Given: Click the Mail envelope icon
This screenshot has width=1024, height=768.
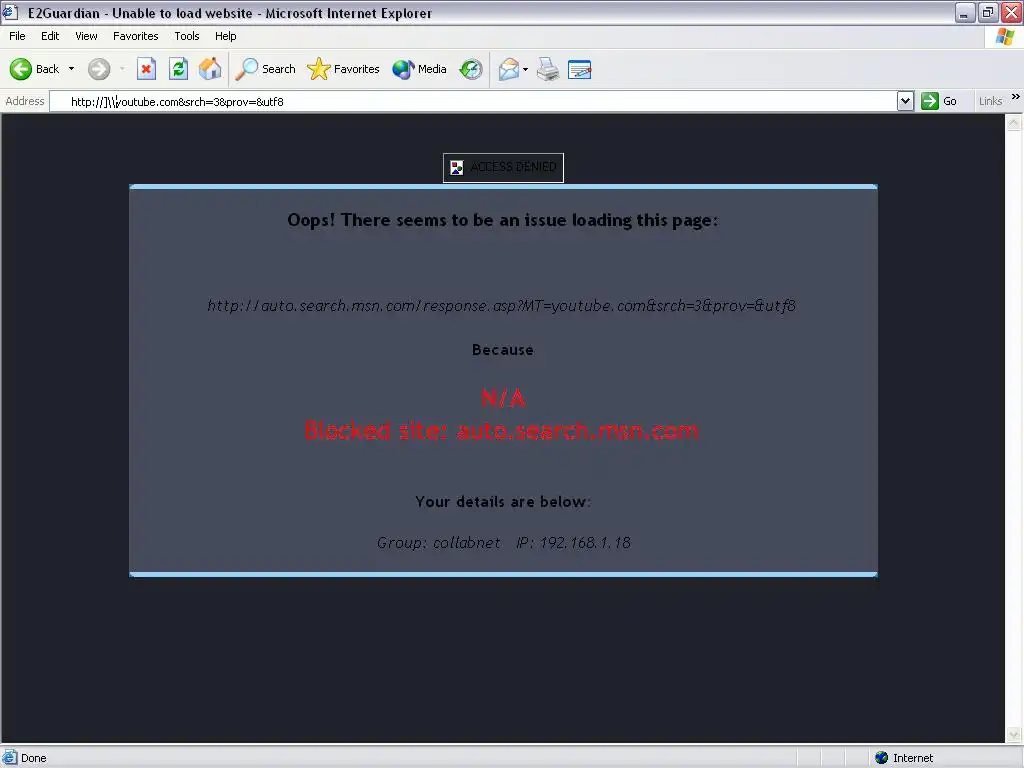Looking at the screenshot, I should click(508, 69).
